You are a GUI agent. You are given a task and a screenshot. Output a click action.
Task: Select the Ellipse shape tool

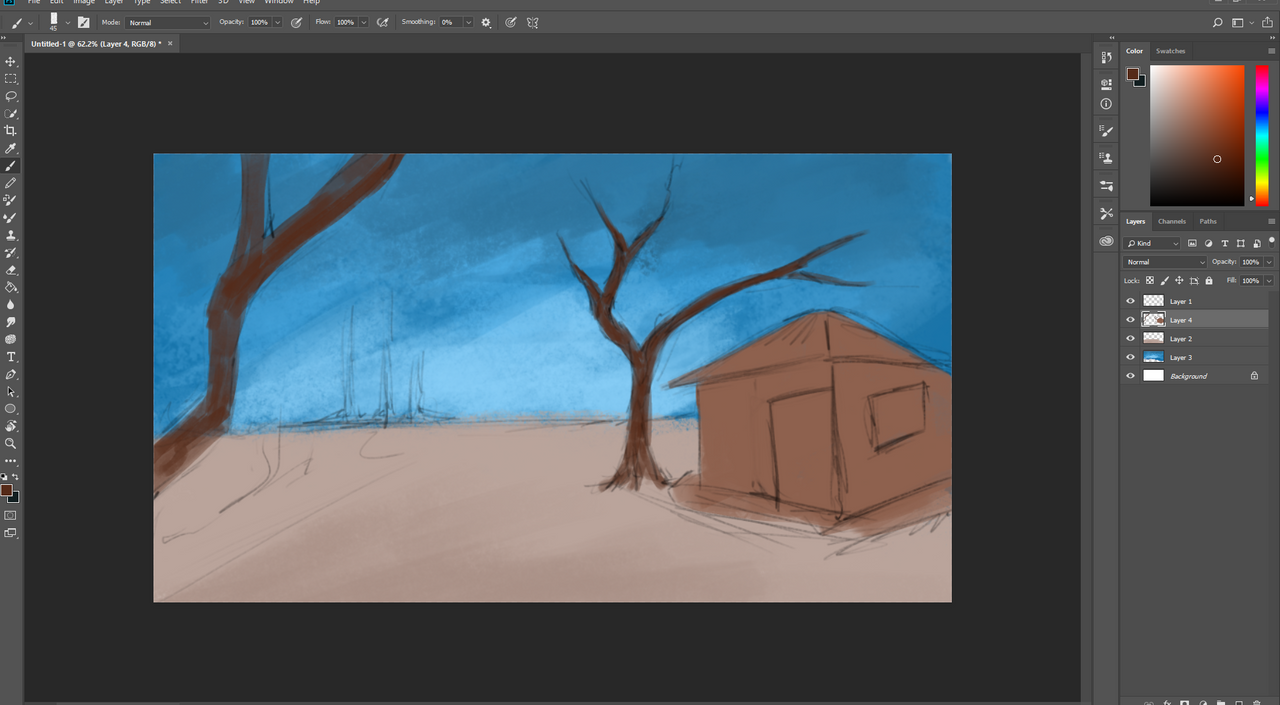11,409
